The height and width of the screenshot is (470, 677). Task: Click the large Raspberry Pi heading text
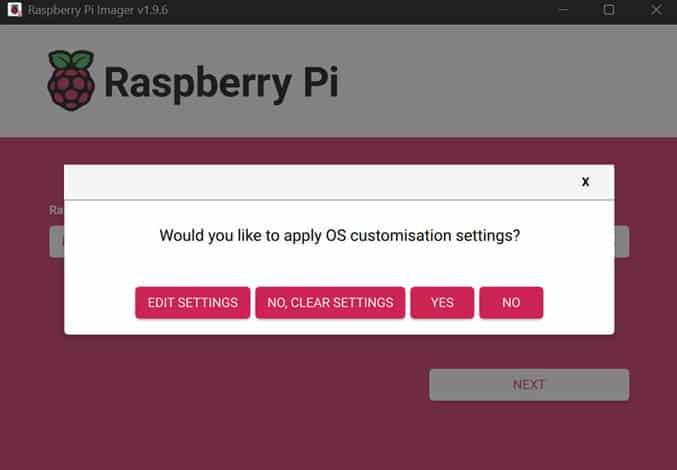pyautogui.click(x=220, y=82)
